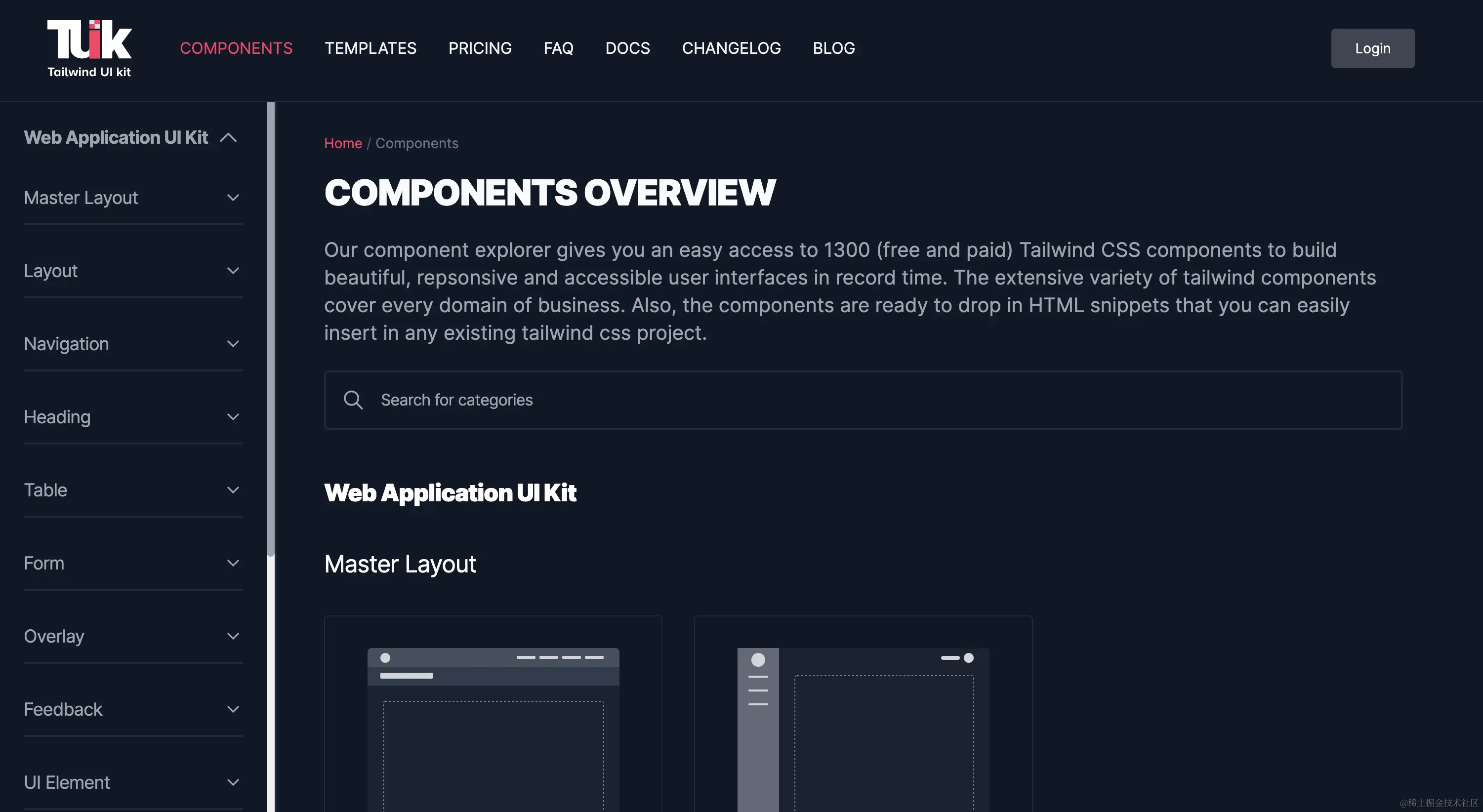Screen dimensions: 1483x812
Task: Expand the Layout sidebar section
Action: click(51, 271)
